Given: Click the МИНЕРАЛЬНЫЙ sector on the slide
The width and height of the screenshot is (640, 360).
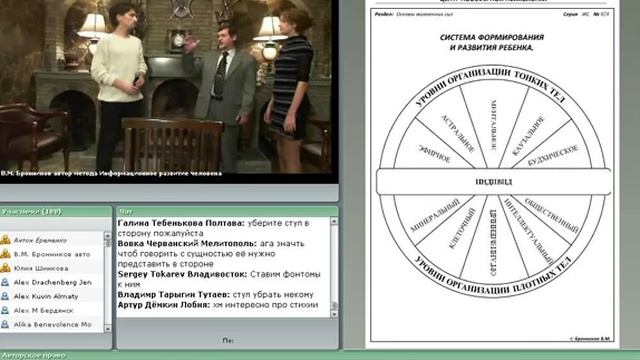Looking at the screenshot, I should [x=435, y=215].
